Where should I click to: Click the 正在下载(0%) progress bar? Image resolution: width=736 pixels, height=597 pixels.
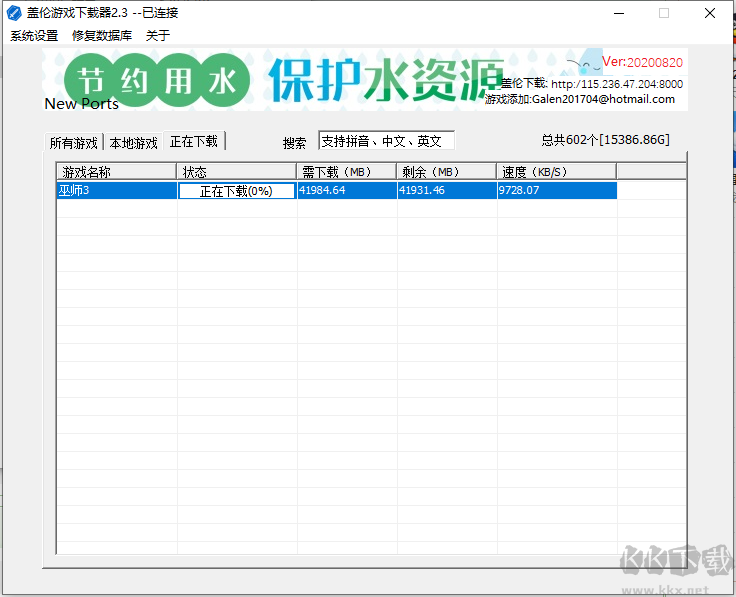[x=236, y=191]
